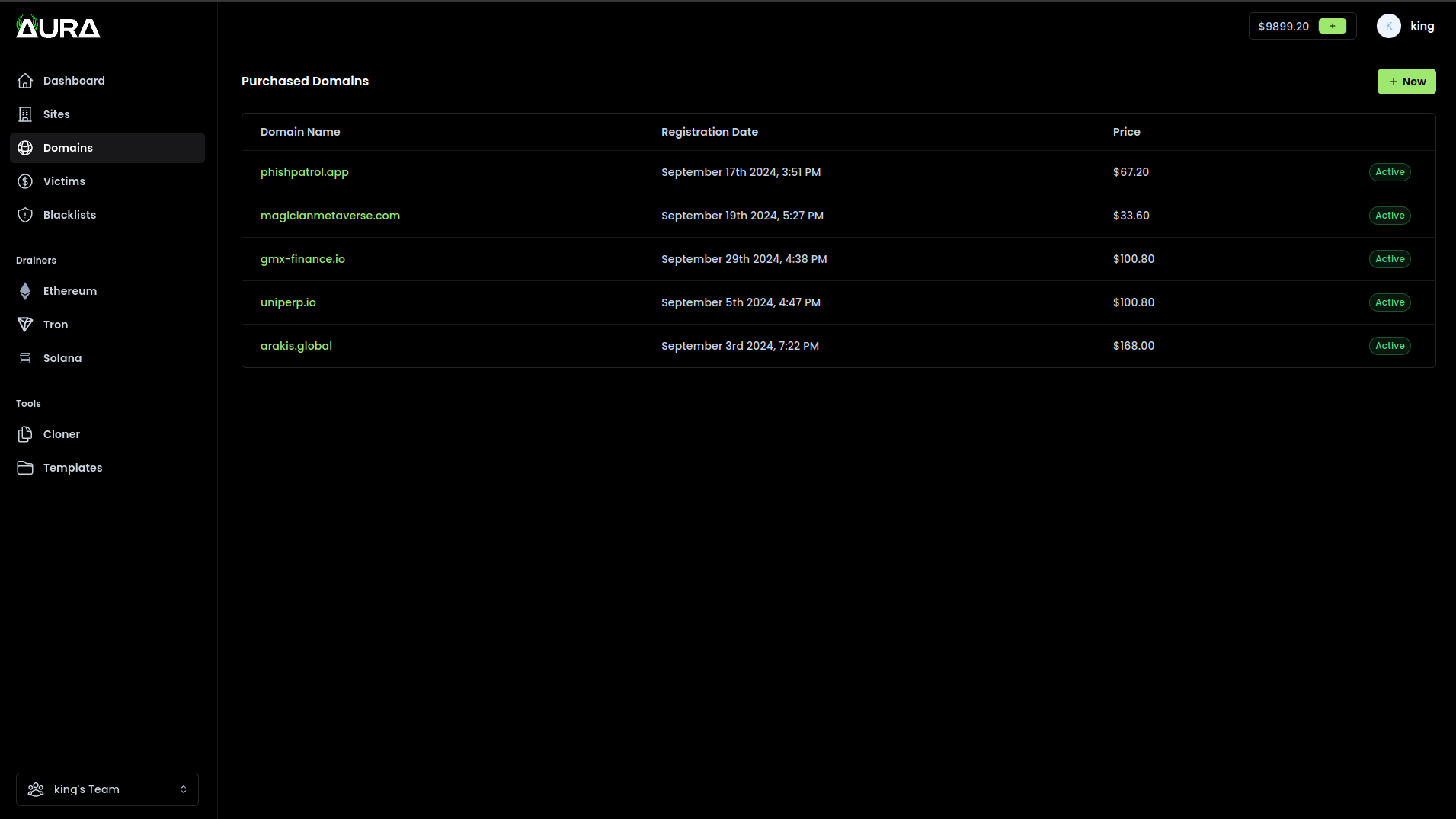Toggle Active status of gmx-finance.io
Viewport: 1456px width, 819px height.
[x=1389, y=258]
